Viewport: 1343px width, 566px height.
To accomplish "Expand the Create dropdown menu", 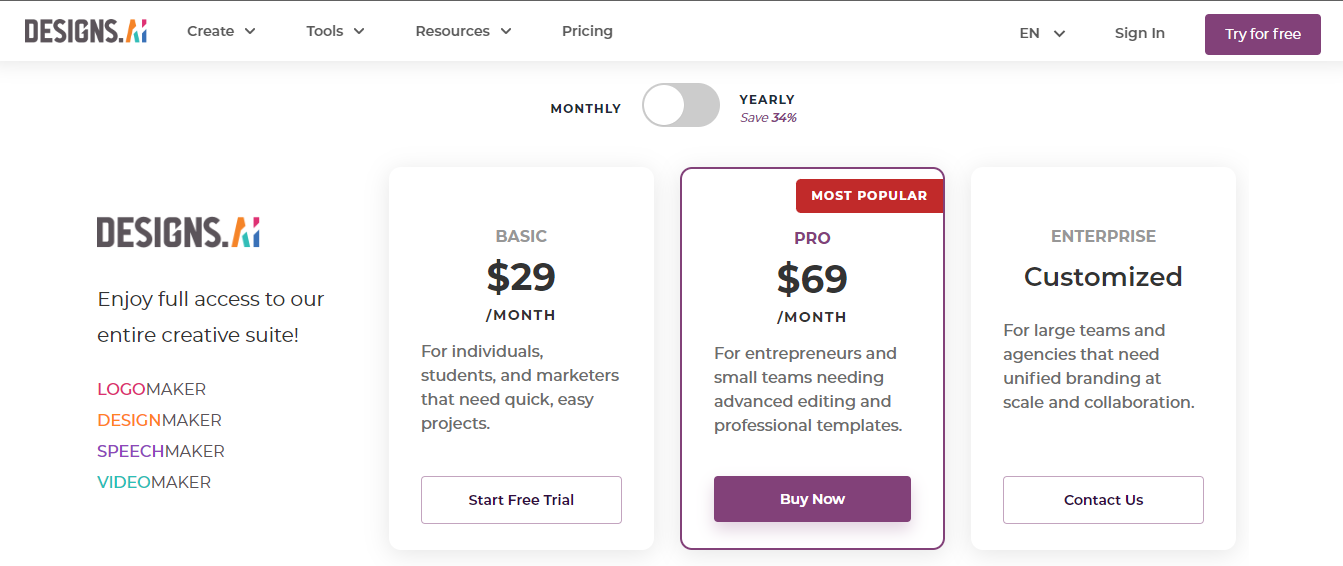I will pos(221,31).
